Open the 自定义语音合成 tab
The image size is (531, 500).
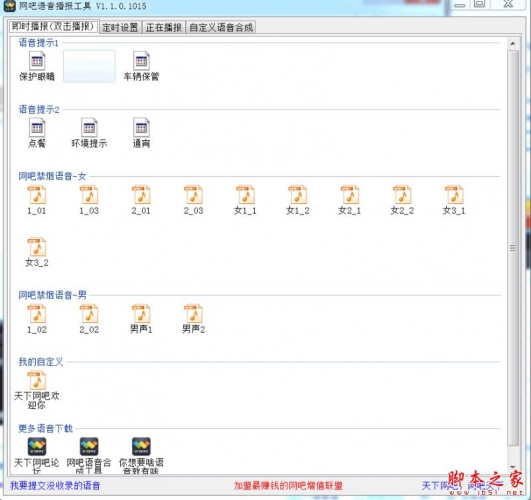[x=221, y=27]
